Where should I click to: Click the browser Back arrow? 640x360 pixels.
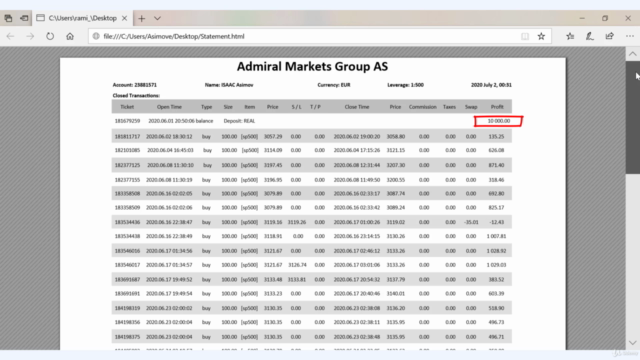click(10, 36)
